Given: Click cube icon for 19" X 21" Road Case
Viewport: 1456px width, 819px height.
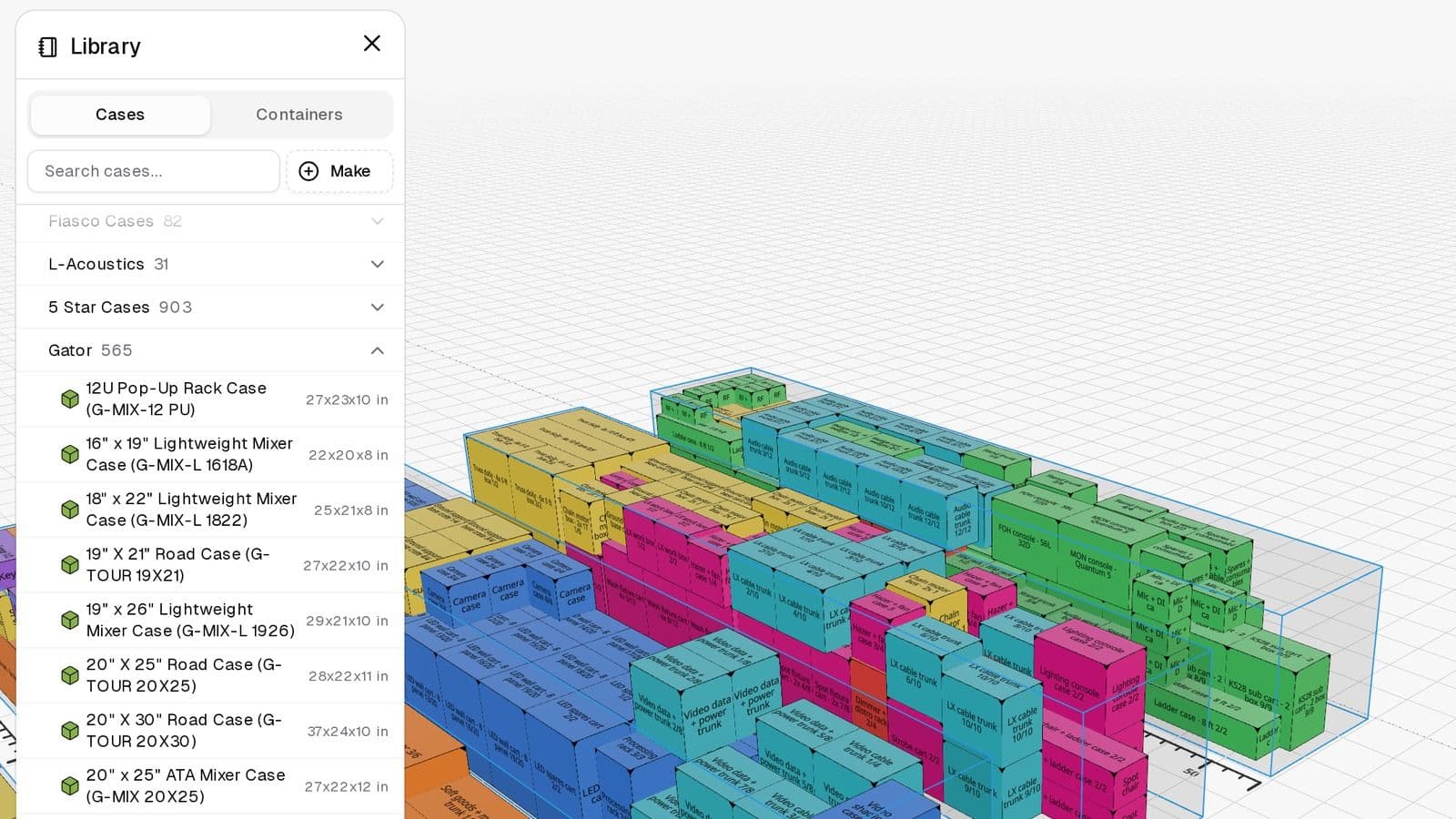Looking at the screenshot, I should (x=70, y=565).
